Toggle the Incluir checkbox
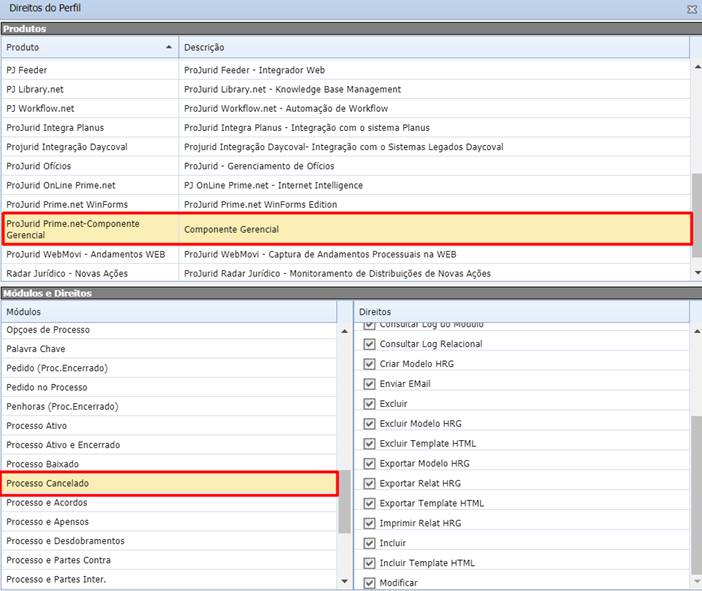 click(369, 543)
